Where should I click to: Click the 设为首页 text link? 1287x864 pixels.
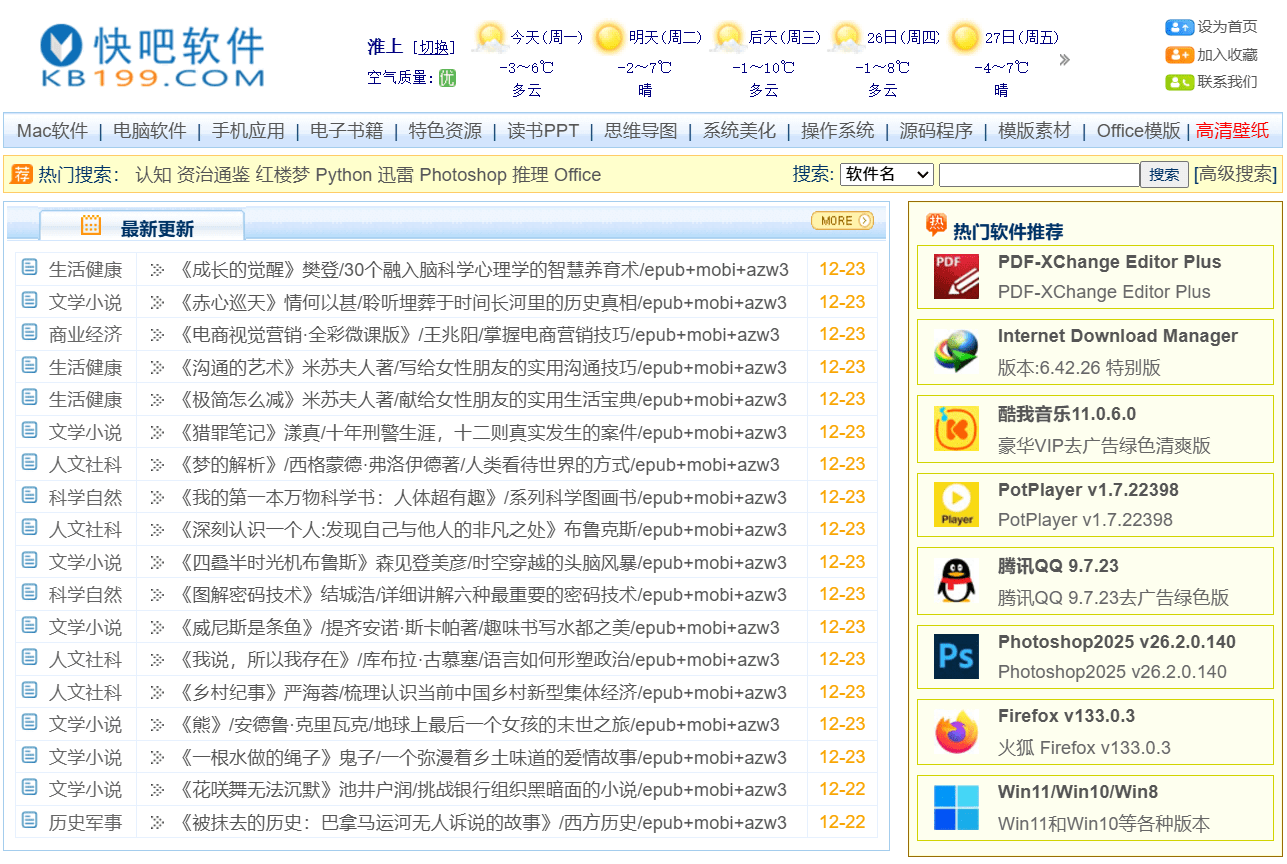pyautogui.click(x=1228, y=27)
